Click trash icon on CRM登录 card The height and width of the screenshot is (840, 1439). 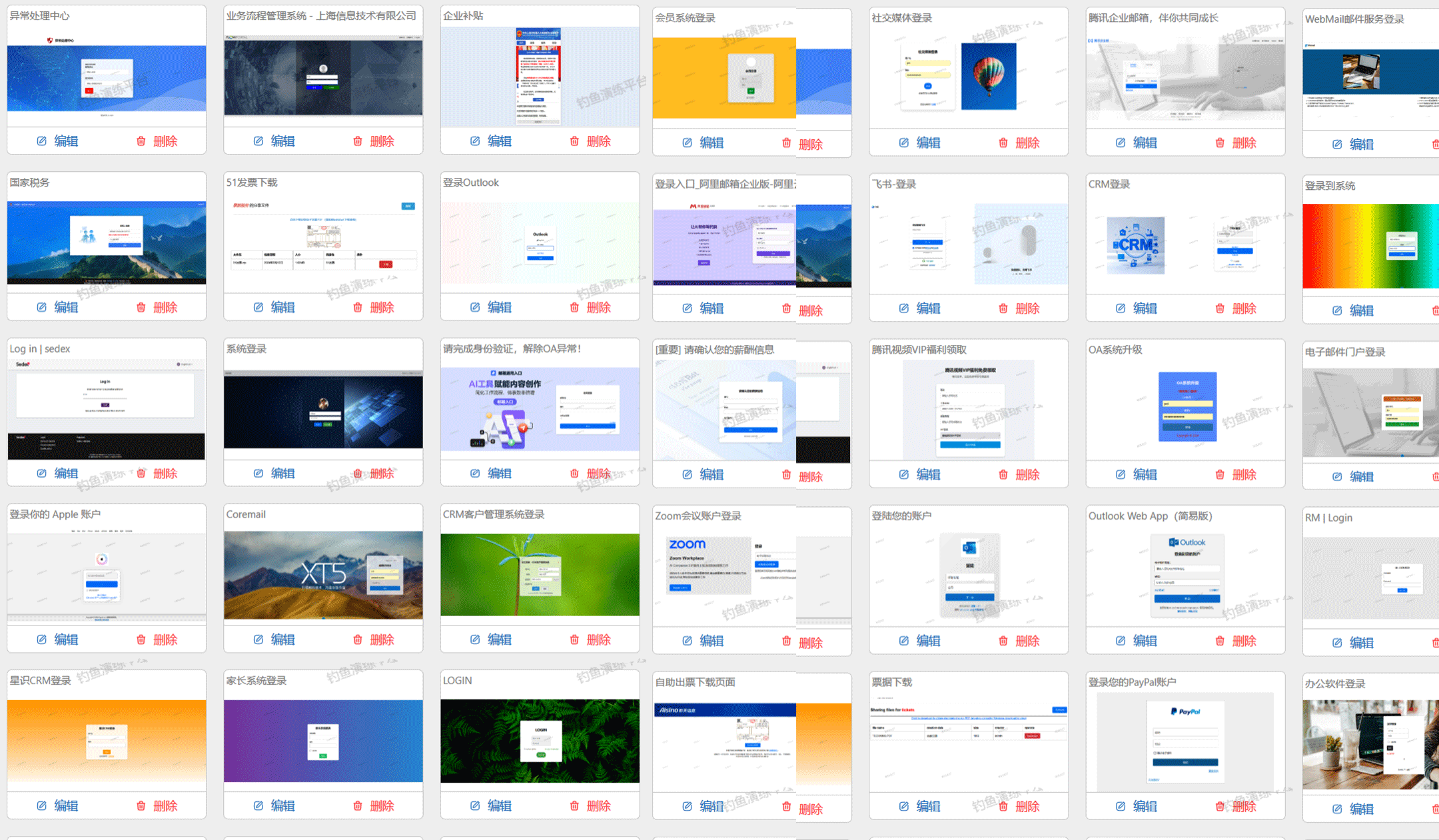pyautogui.click(x=1220, y=308)
